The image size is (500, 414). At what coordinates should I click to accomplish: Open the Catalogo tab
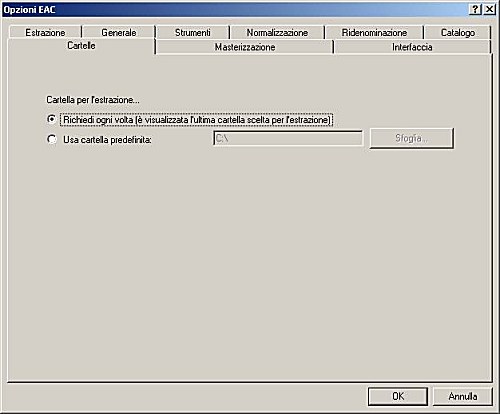tap(457, 33)
